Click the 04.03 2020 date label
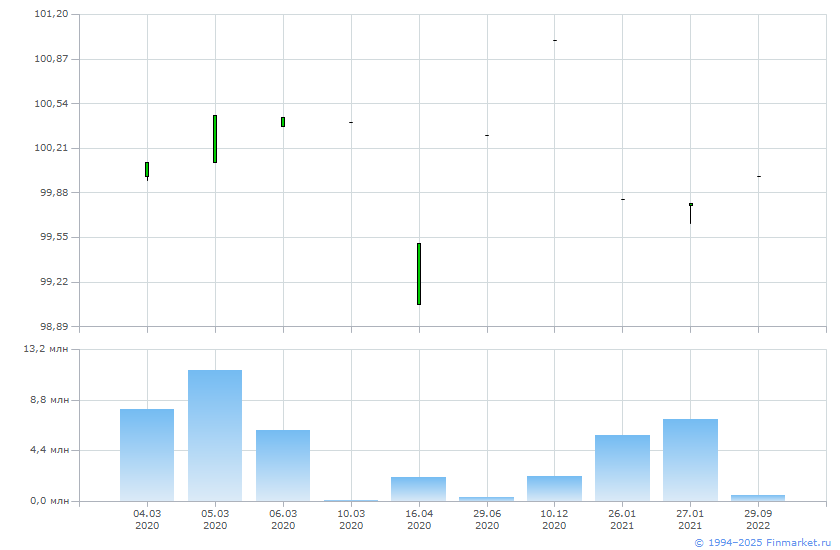Viewport: 840px width, 550px height. tap(147, 519)
